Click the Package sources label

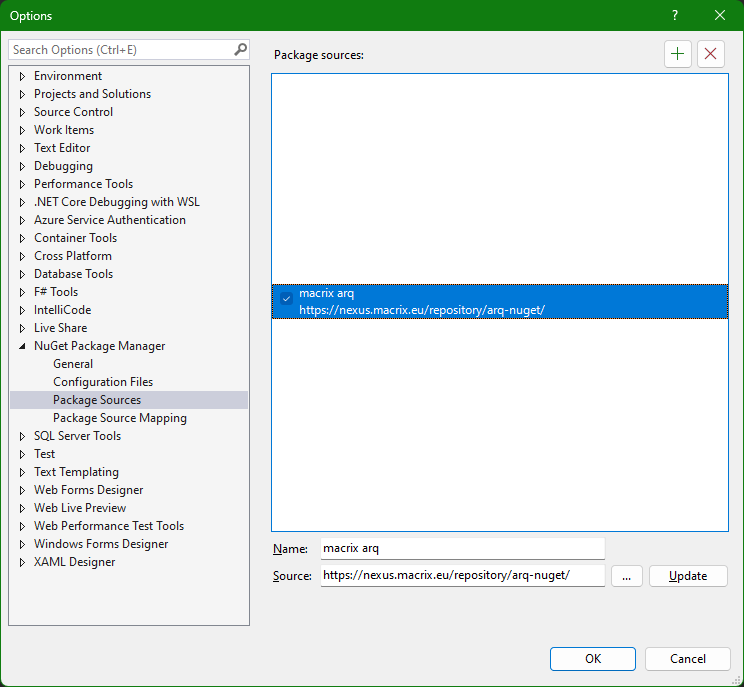click(319, 55)
